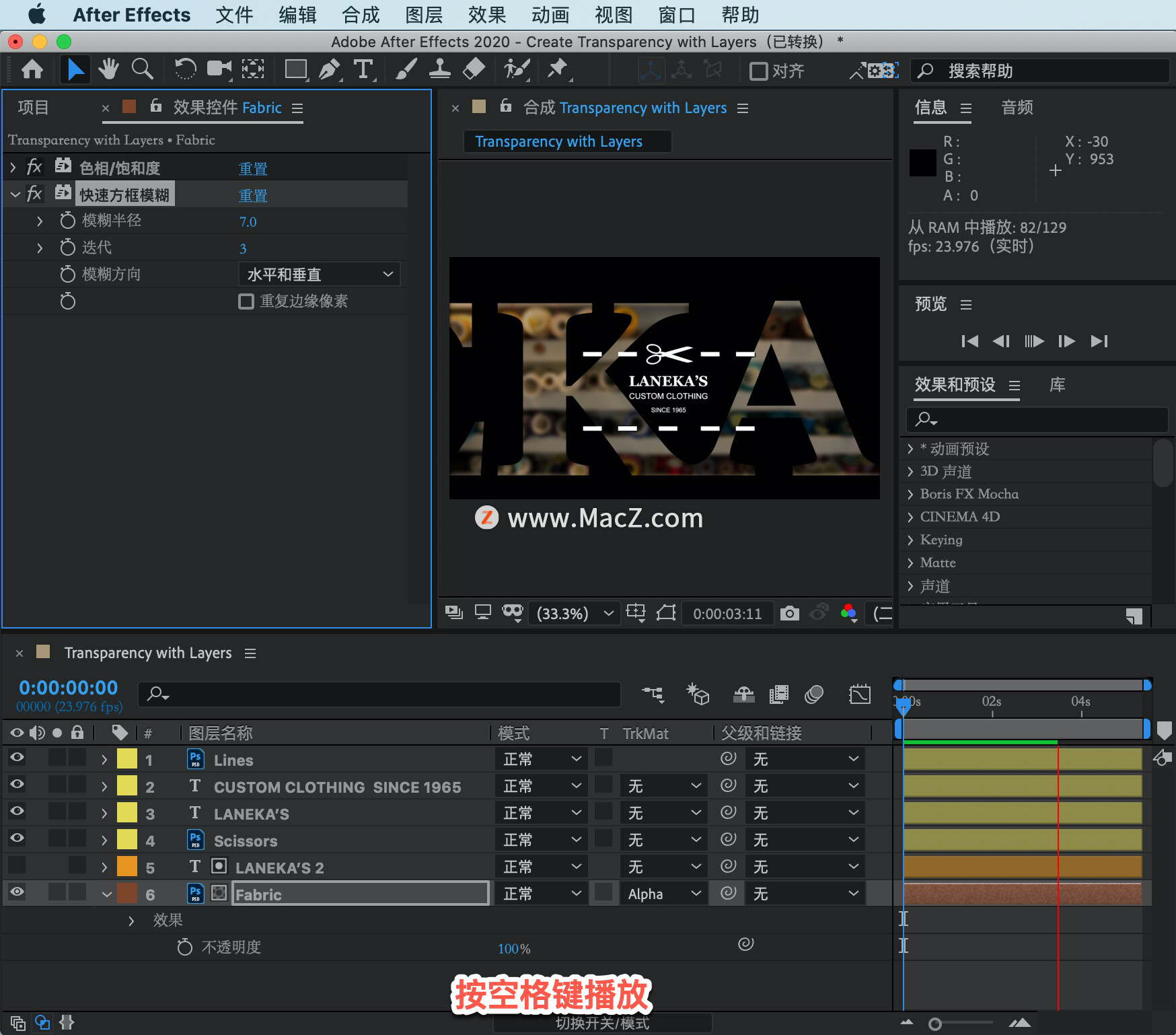Enable the 对齐 snapping checkbox
The height and width of the screenshot is (1035, 1176).
(x=758, y=71)
